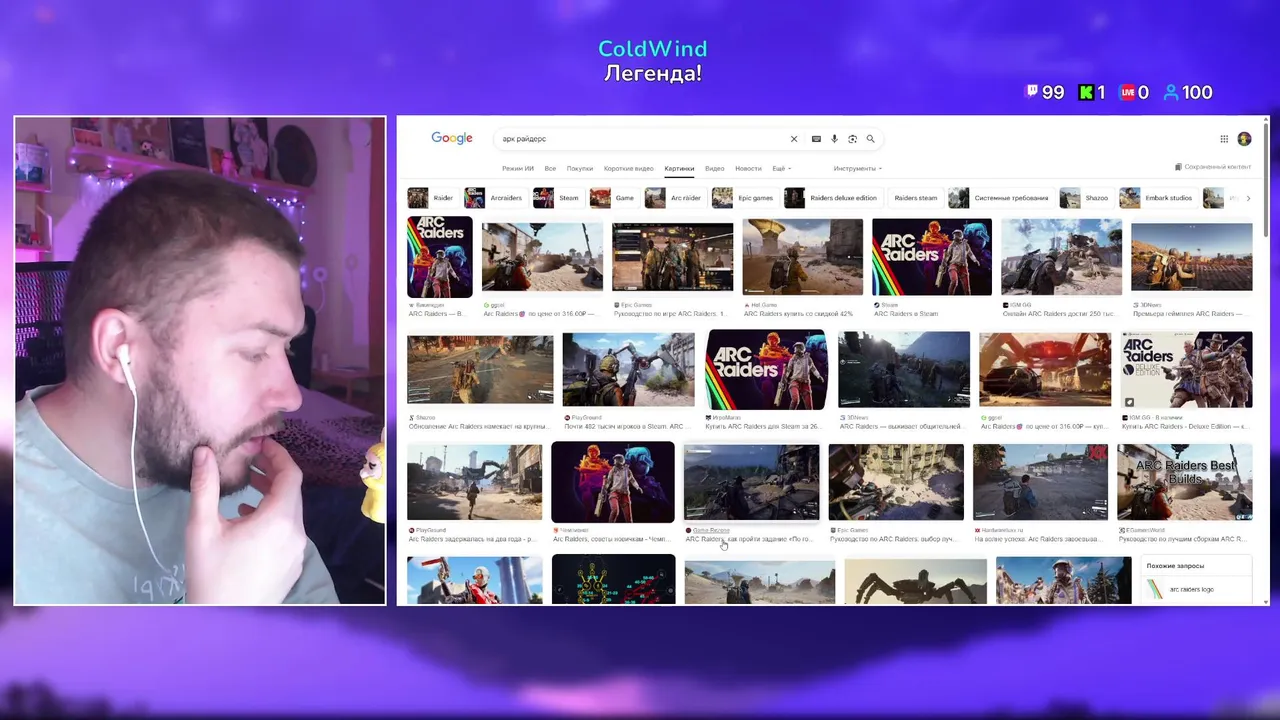
Task: Open the Чемпионат tips image thumbnail
Action: (613, 482)
